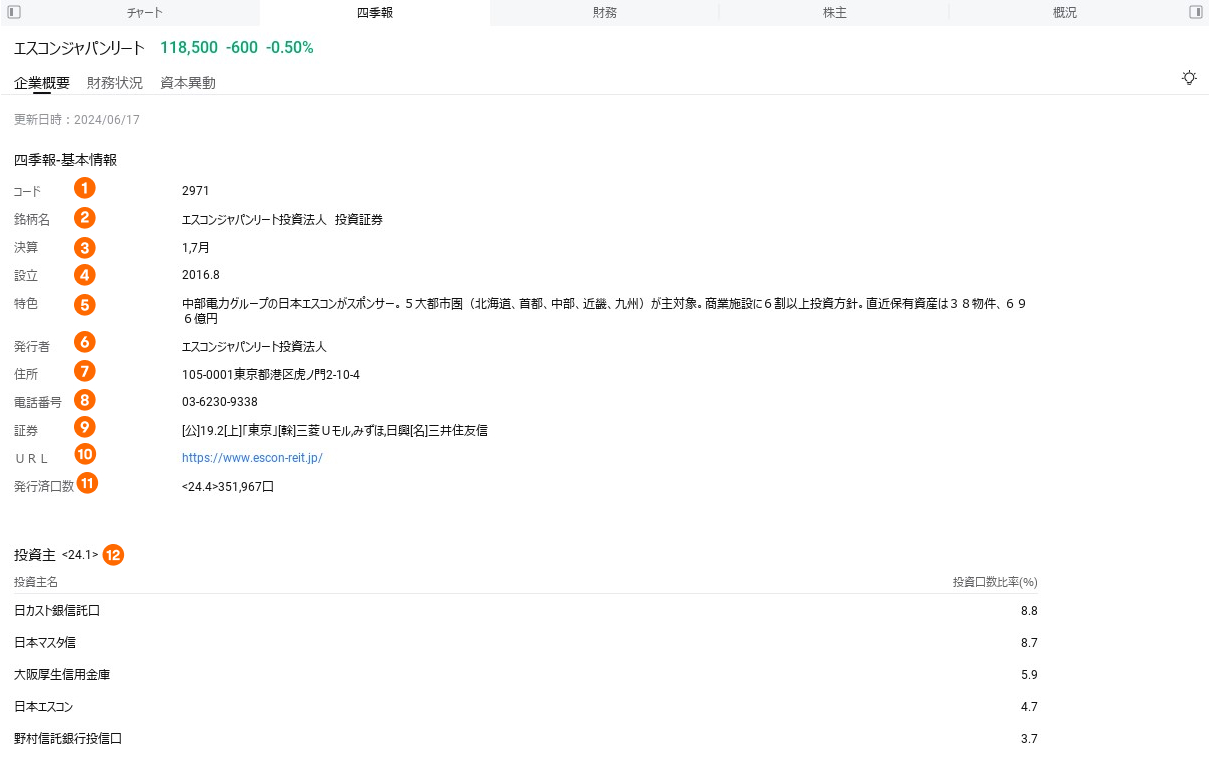
Task: Click the ratio value 4.7
Action: tap(1029, 707)
